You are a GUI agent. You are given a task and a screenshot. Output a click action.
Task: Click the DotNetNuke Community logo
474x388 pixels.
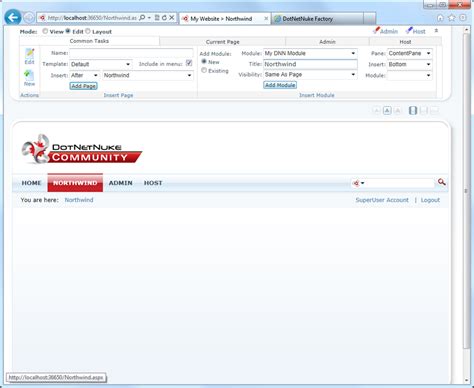(82, 149)
